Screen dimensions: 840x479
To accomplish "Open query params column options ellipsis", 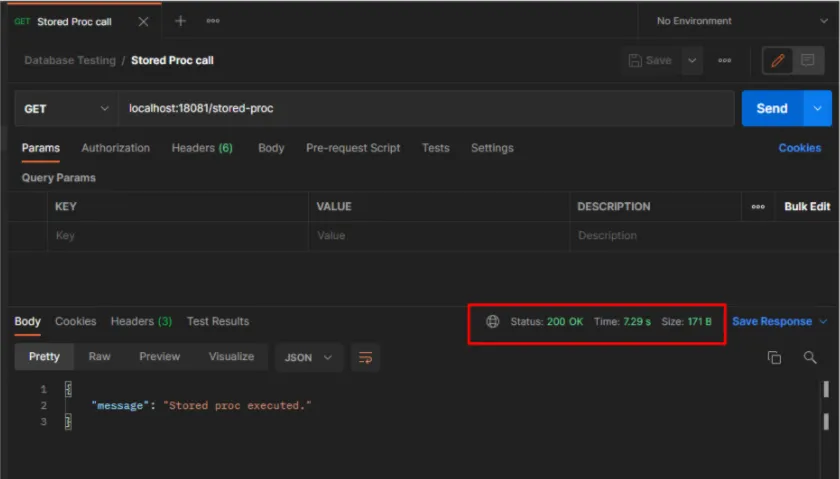I will point(758,207).
